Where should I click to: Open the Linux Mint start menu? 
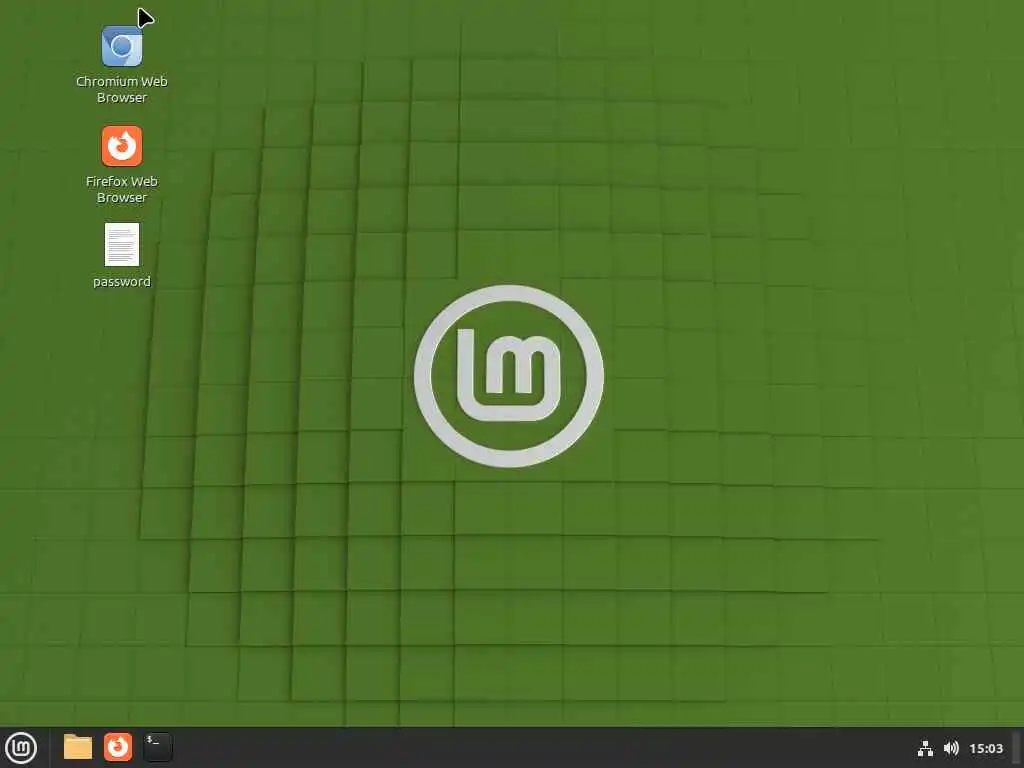pyautogui.click(x=21, y=748)
